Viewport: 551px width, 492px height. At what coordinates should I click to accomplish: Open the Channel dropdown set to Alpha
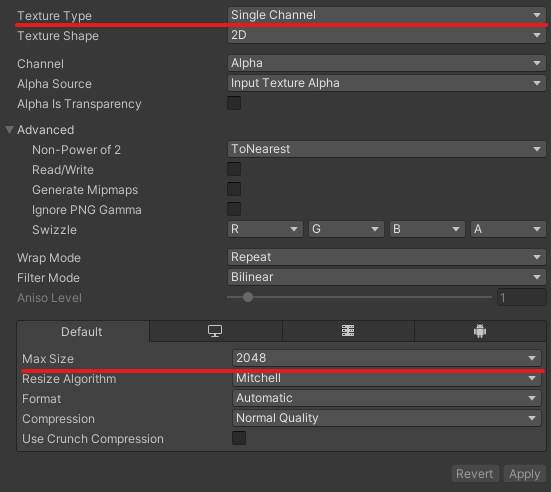coord(387,63)
